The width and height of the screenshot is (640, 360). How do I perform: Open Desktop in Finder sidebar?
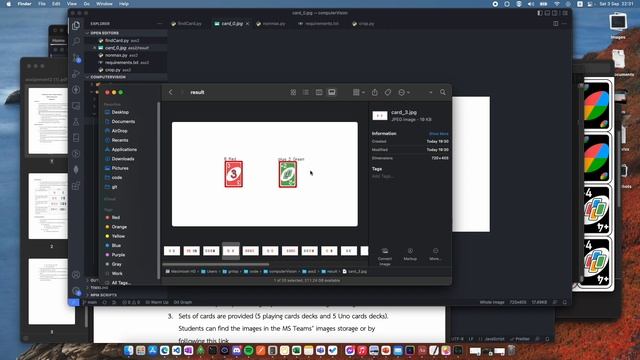pyautogui.click(x=120, y=112)
